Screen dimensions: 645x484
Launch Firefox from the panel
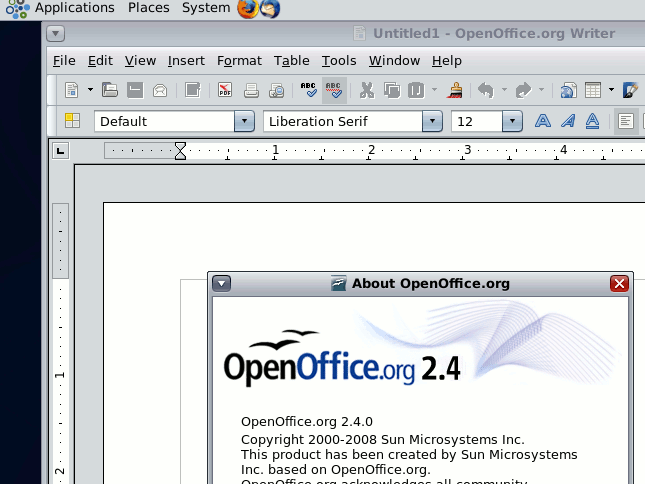(x=248, y=9)
